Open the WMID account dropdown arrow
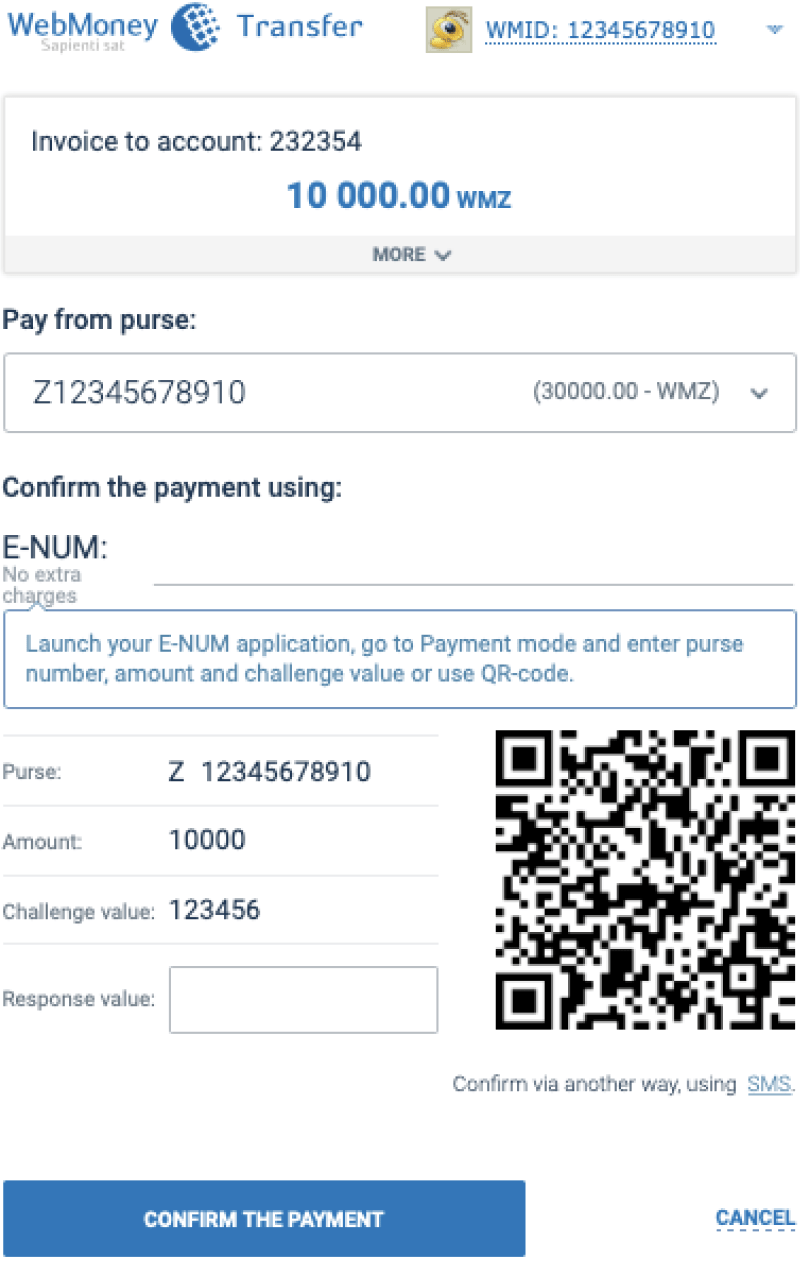This screenshot has width=800, height=1268. (x=774, y=30)
